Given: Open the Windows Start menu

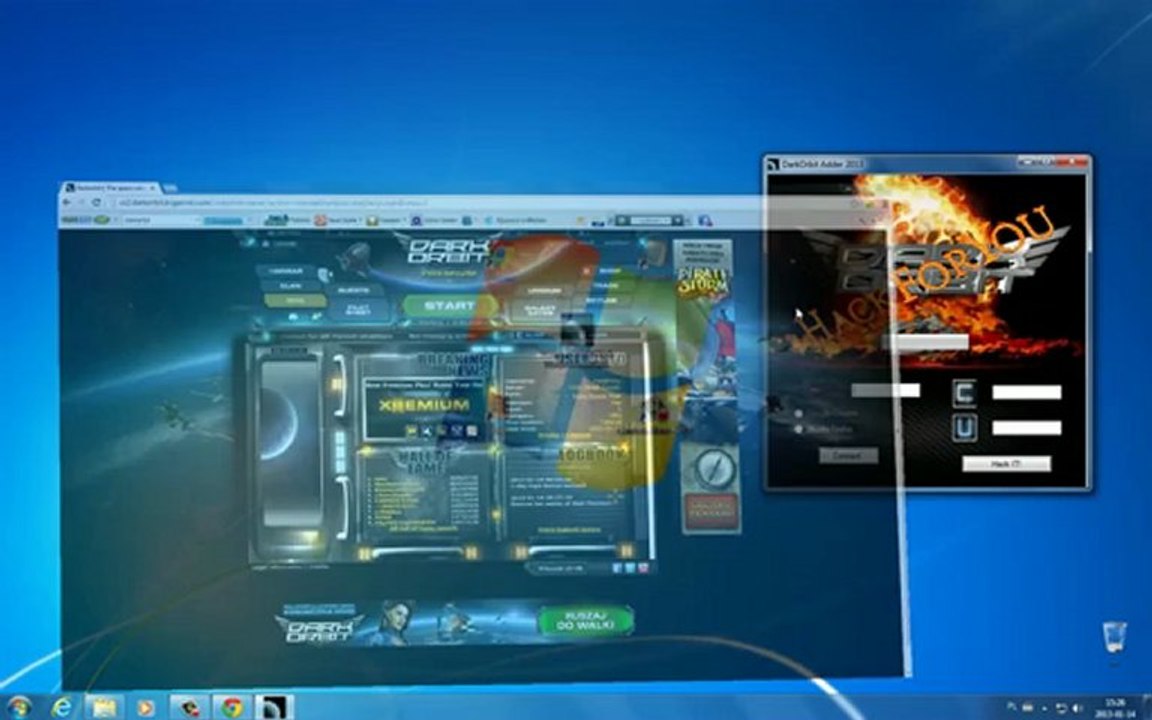Looking at the screenshot, I should [x=19, y=708].
